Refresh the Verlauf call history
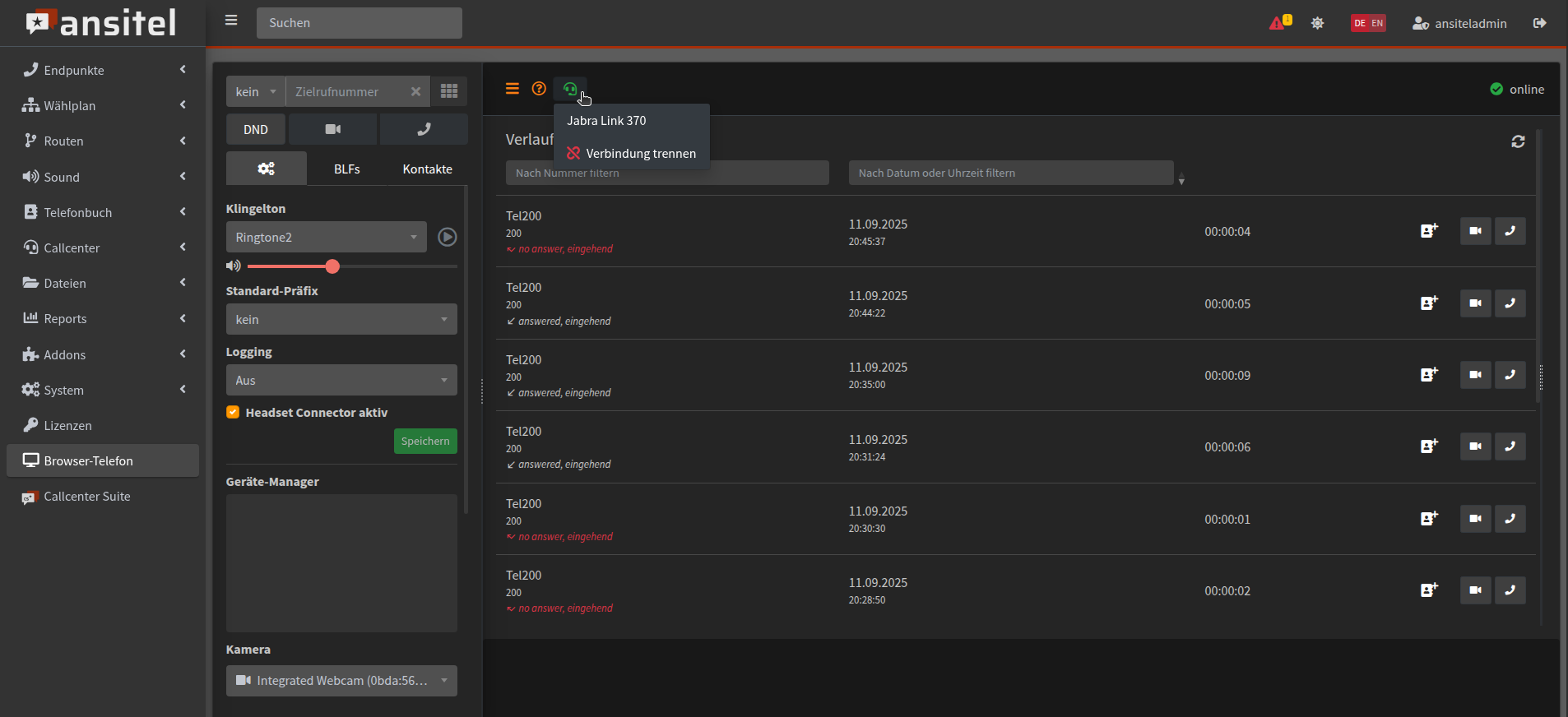1568x717 pixels. tap(1518, 141)
